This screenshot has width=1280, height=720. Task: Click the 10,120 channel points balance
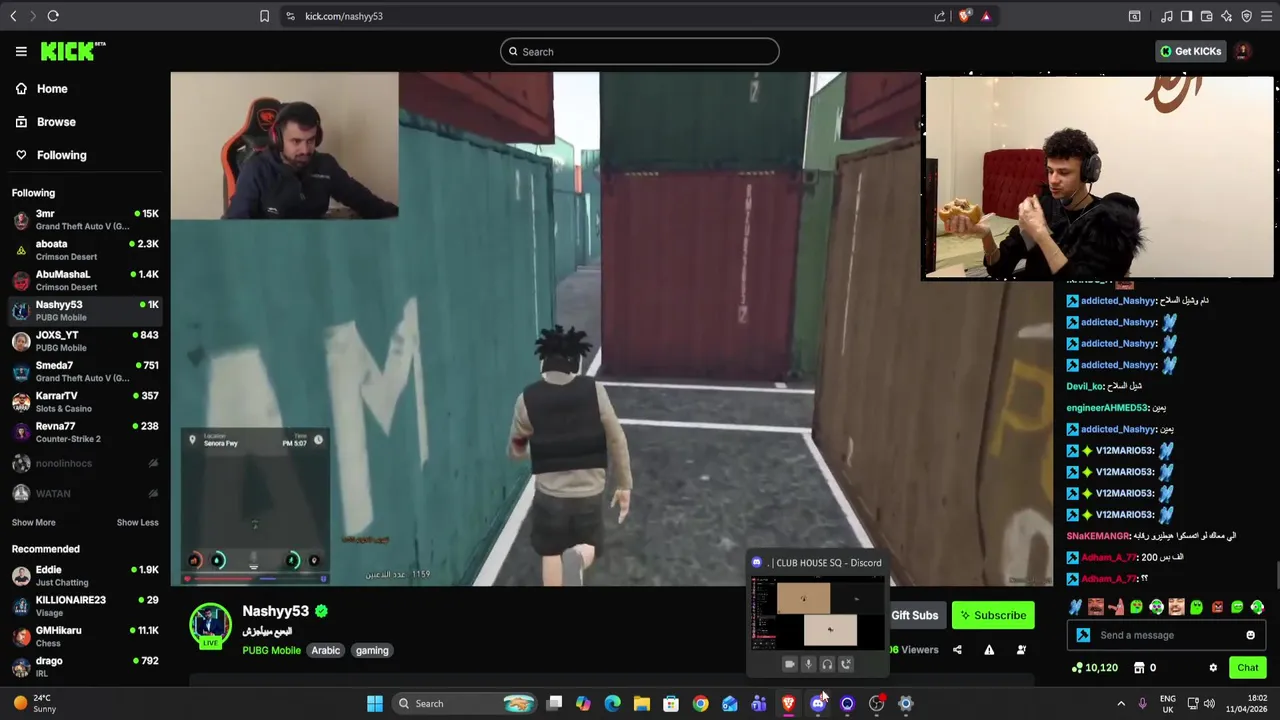1095,668
